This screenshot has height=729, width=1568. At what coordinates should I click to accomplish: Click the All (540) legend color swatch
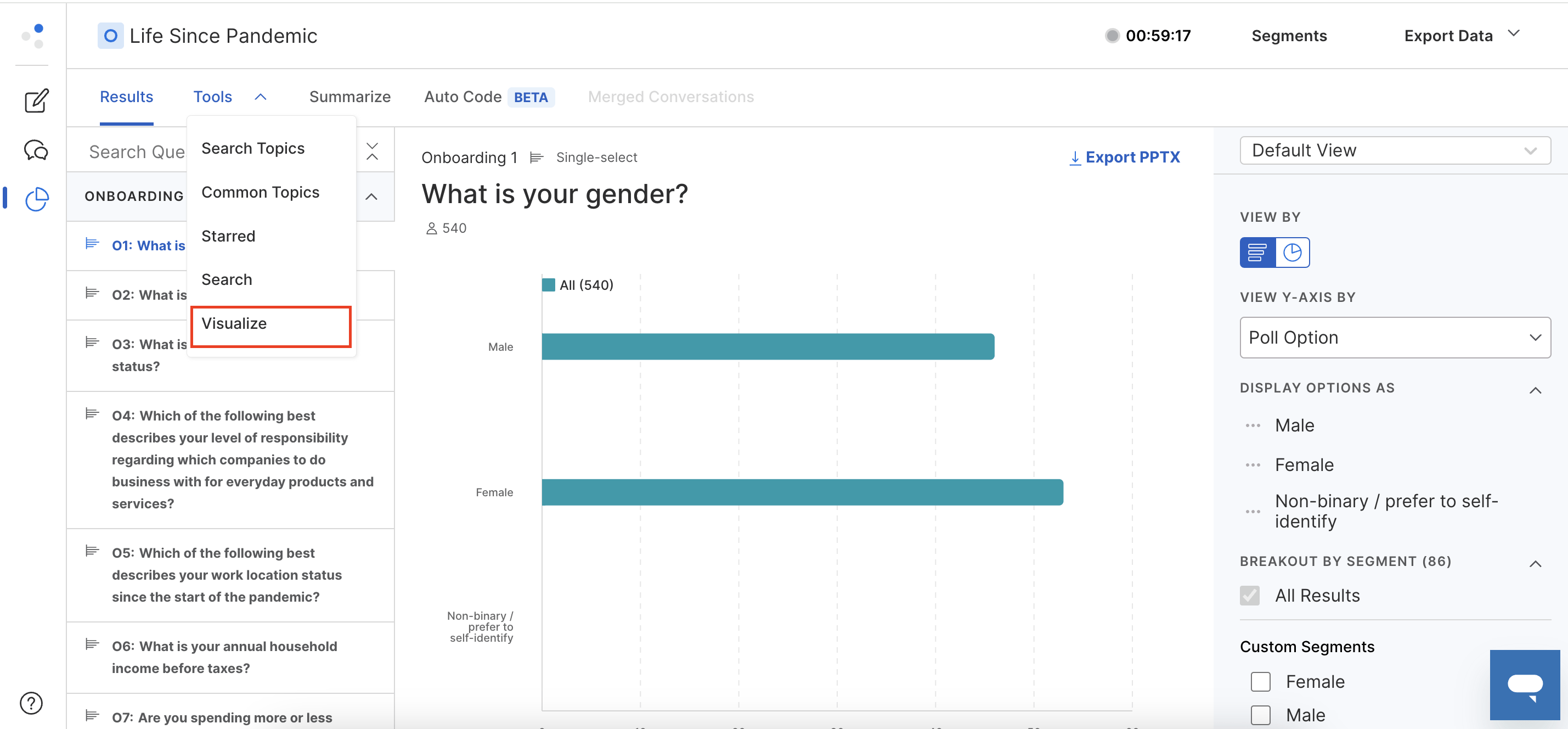549,285
